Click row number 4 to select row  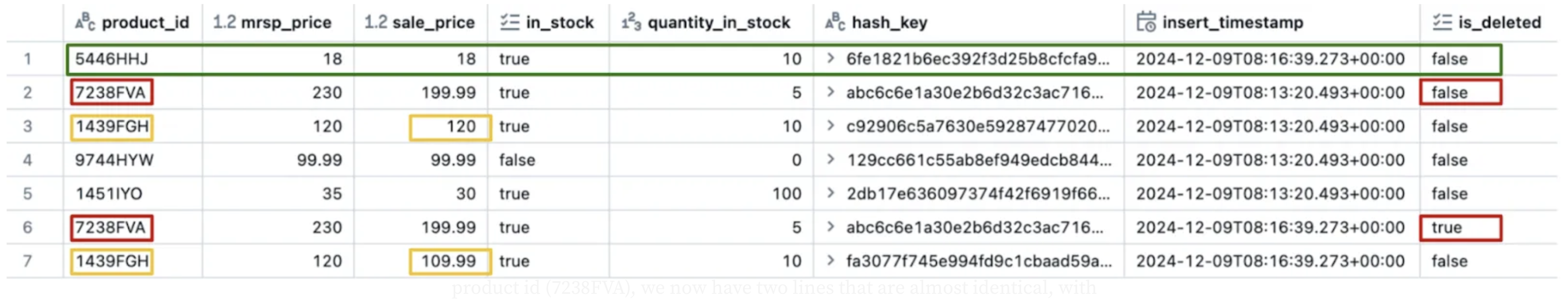pyautogui.click(x=27, y=160)
